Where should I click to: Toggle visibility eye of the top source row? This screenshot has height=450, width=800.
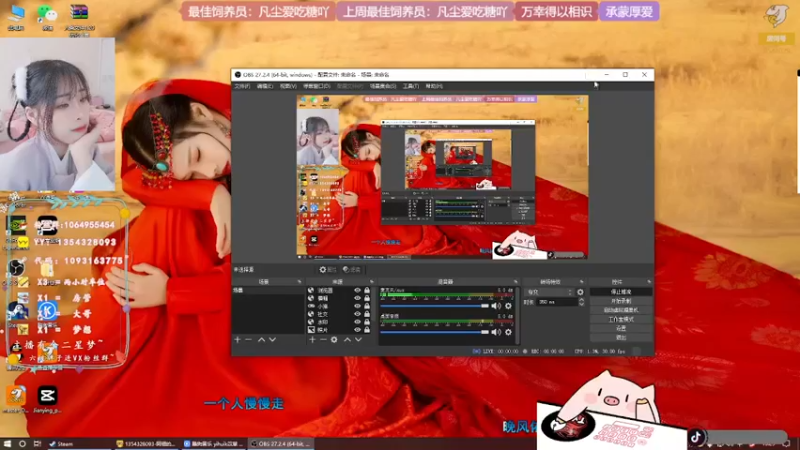(x=357, y=290)
